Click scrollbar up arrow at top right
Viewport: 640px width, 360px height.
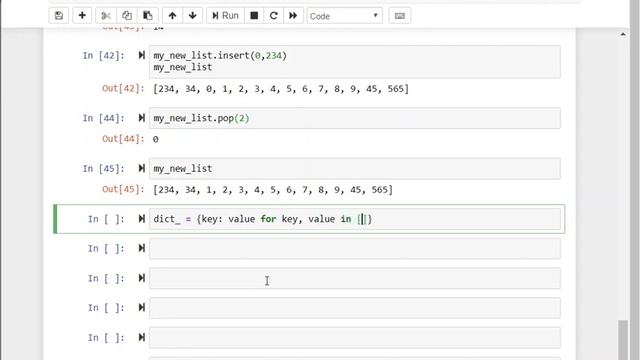pyautogui.click(x=623, y=34)
